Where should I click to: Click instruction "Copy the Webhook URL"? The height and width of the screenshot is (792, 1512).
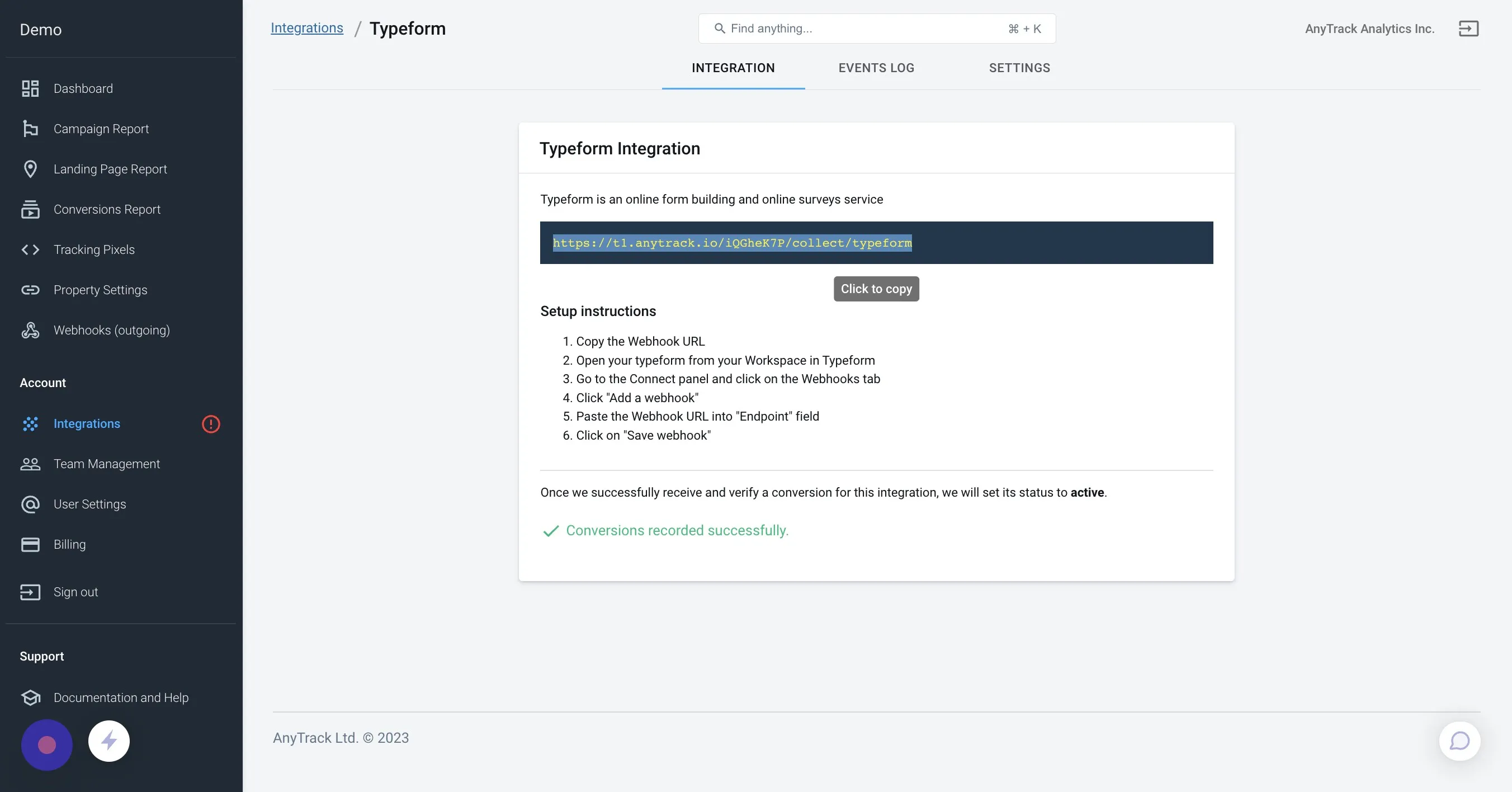pos(640,342)
